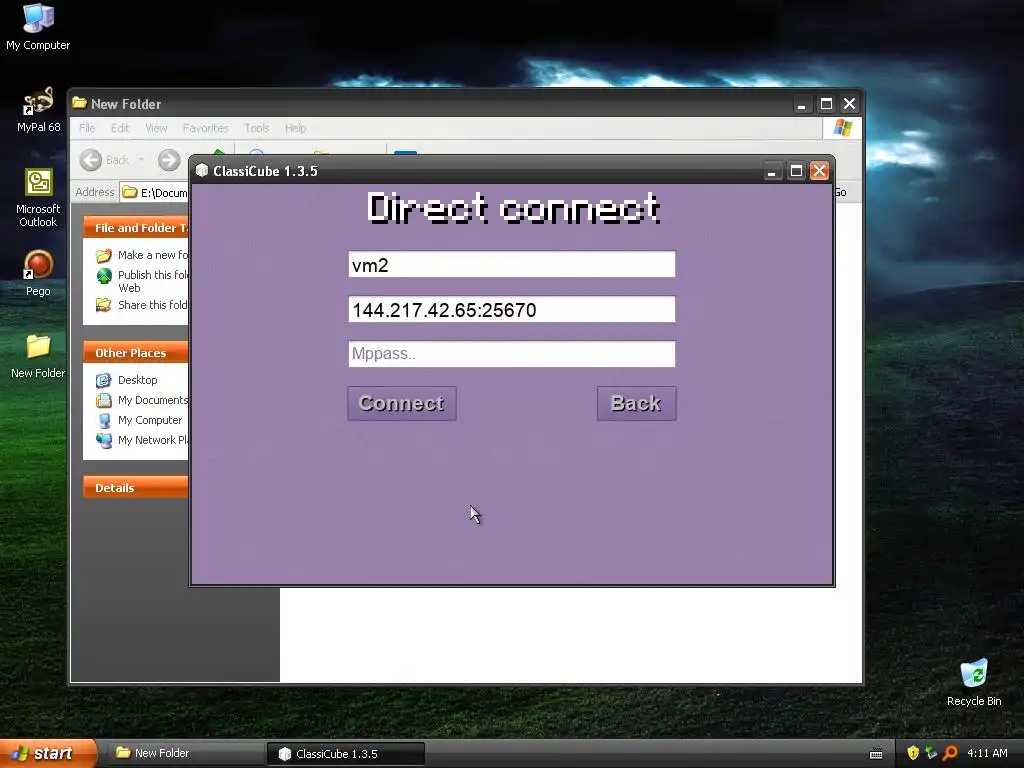The width and height of the screenshot is (1024, 768).
Task: Maximize the New Folder window
Action: tap(826, 104)
